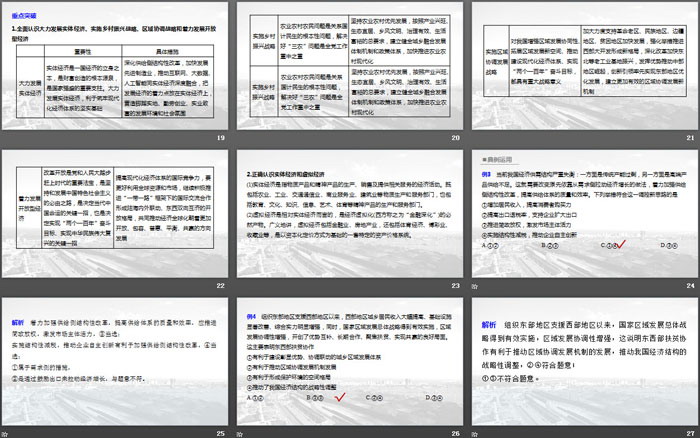Click the 大力发展实体经济 row label on slide 19
The height and width of the screenshot is (438, 700).
click(30, 88)
